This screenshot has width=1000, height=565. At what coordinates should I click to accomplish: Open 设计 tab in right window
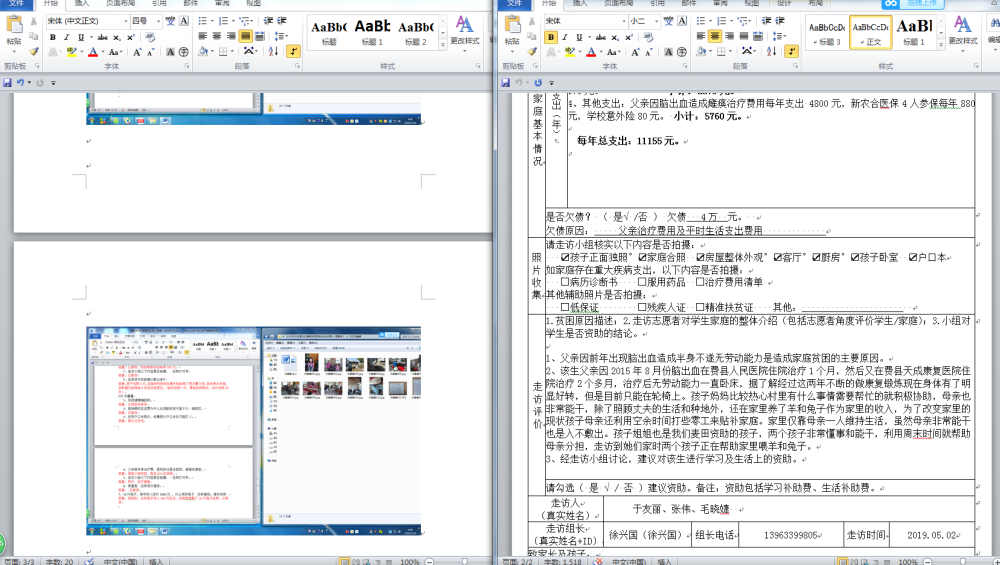tap(784, 4)
